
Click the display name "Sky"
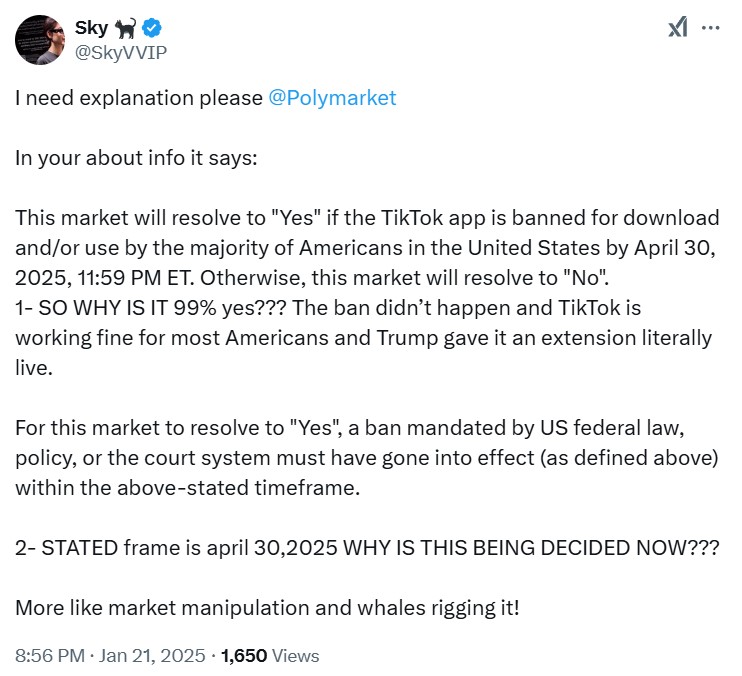93,28
